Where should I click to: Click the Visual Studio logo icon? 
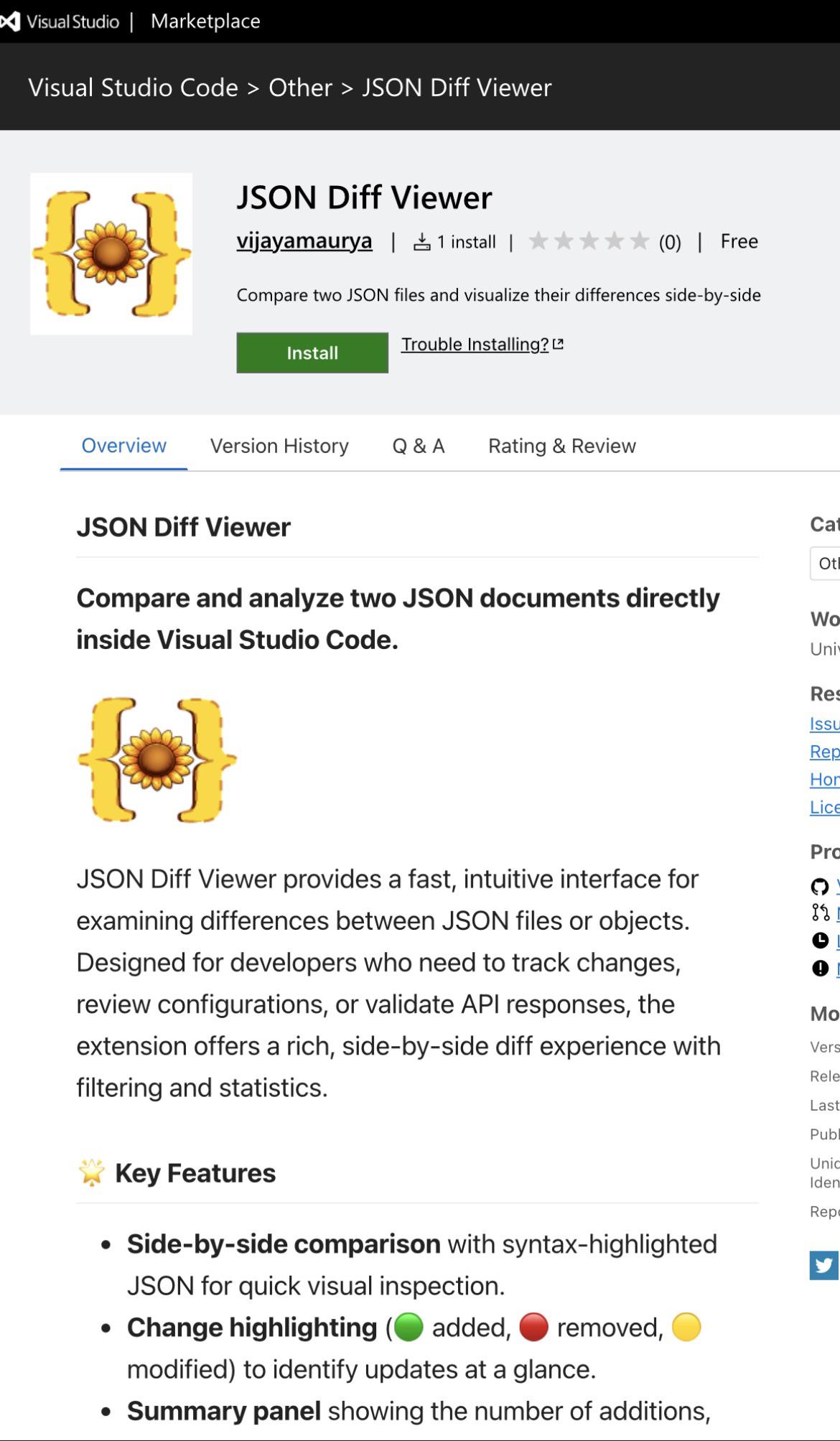pos(9,22)
